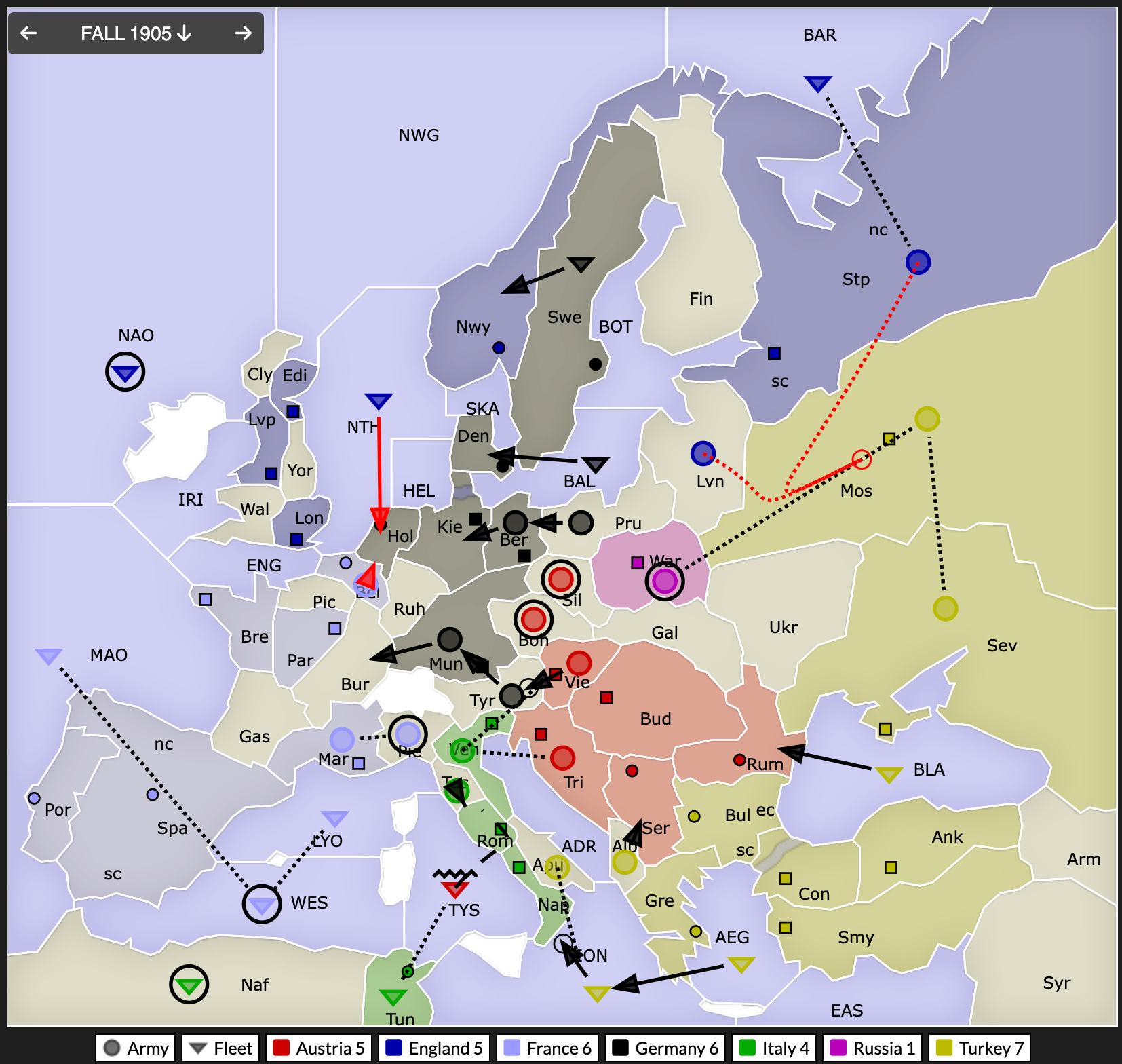This screenshot has height=1064, width=1122.
Task: Select the Italian fleet in Naf
Action: point(189,985)
